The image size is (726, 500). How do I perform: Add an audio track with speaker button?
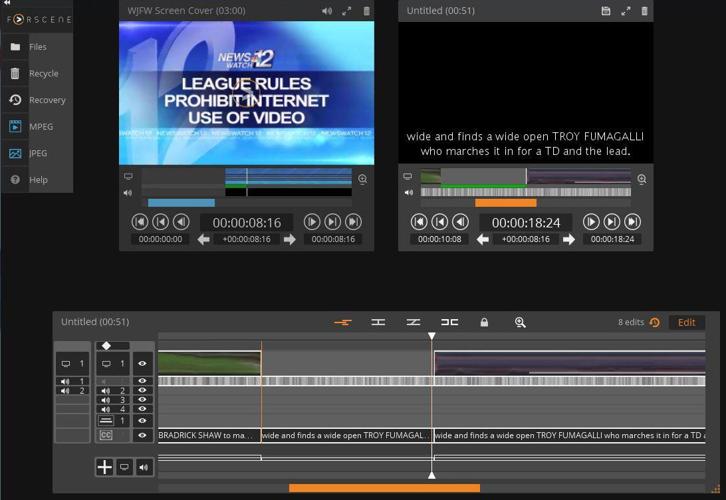144,467
